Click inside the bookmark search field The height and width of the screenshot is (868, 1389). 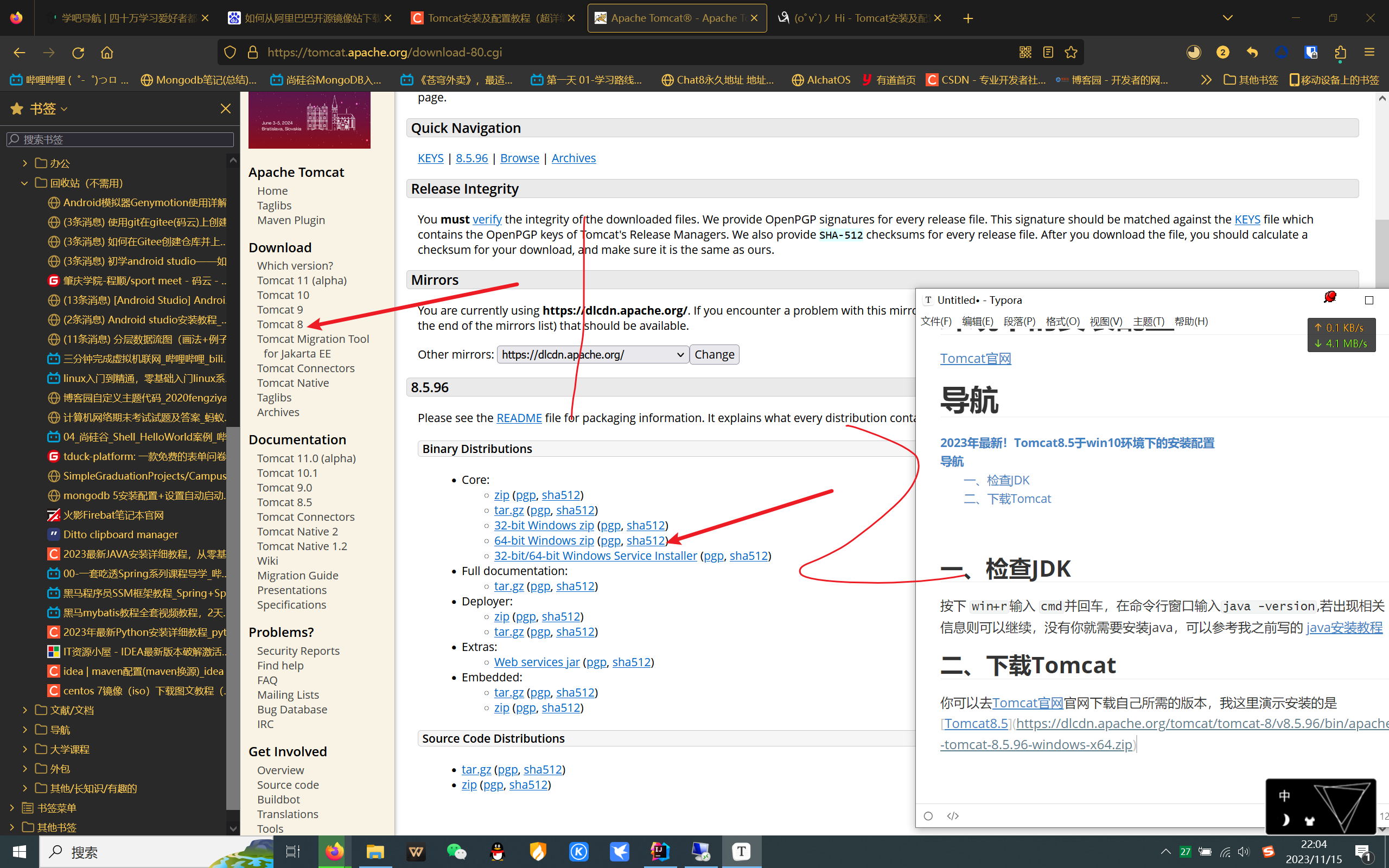pyautogui.click(x=120, y=139)
